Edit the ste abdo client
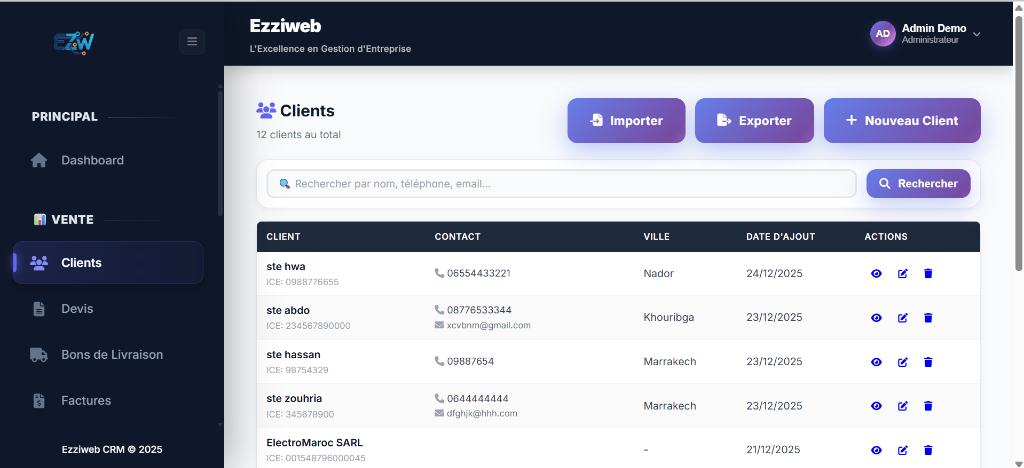 pyautogui.click(x=903, y=318)
